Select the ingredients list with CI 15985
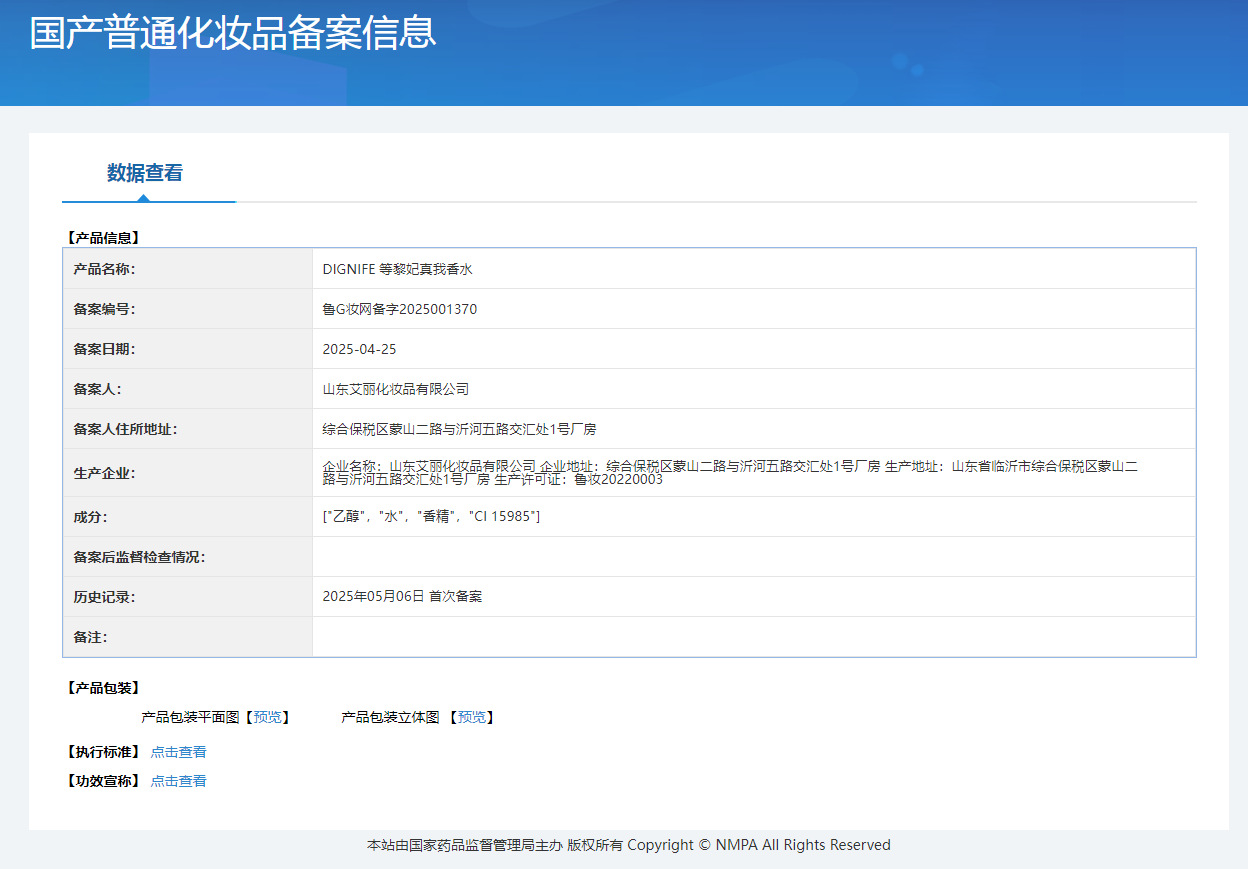 pyautogui.click(x=431, y=517)
